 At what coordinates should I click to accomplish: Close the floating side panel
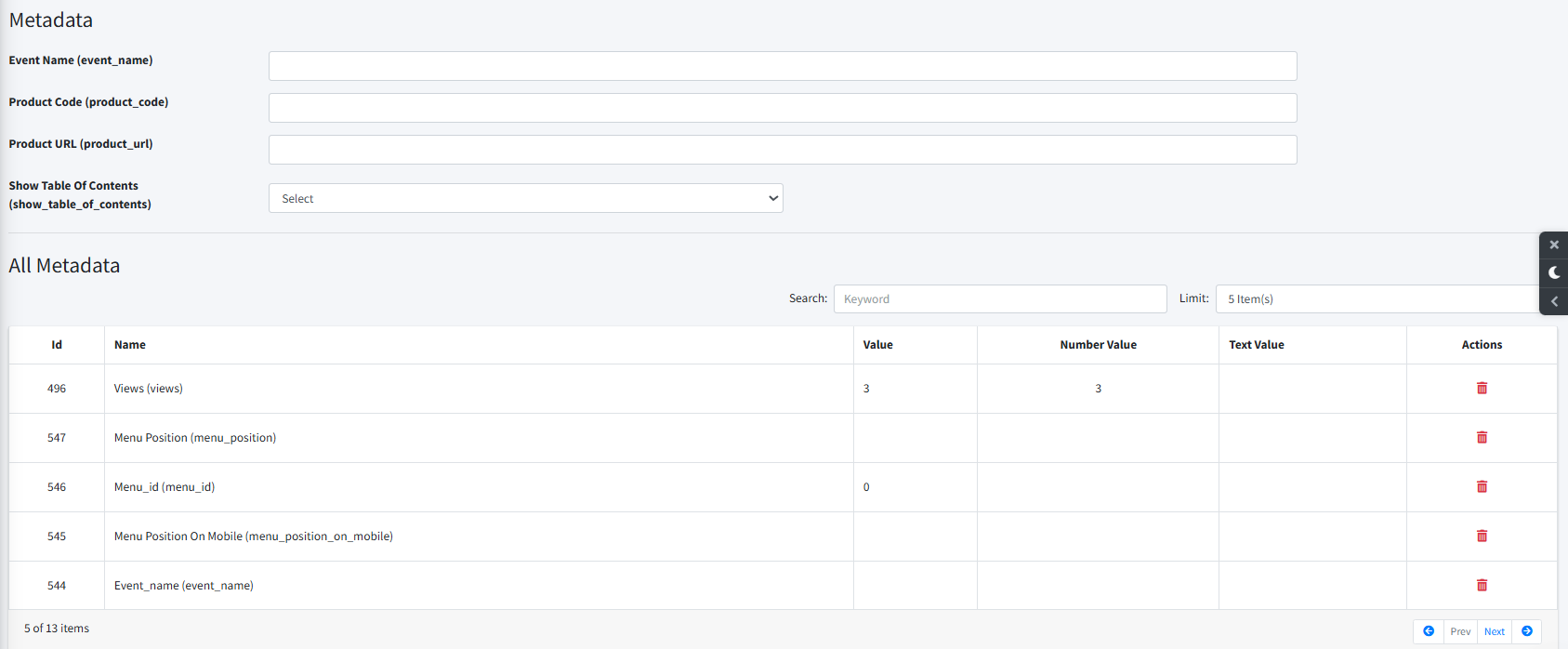1554,245
